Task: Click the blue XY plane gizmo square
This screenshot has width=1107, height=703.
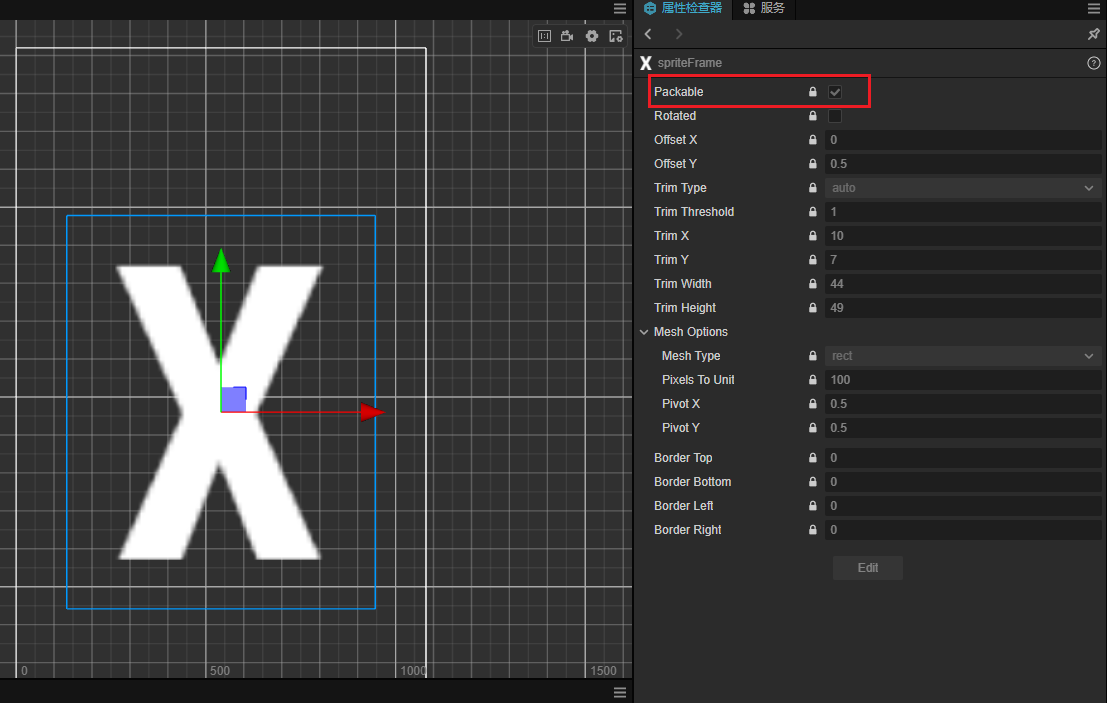Action: point(234,399)
